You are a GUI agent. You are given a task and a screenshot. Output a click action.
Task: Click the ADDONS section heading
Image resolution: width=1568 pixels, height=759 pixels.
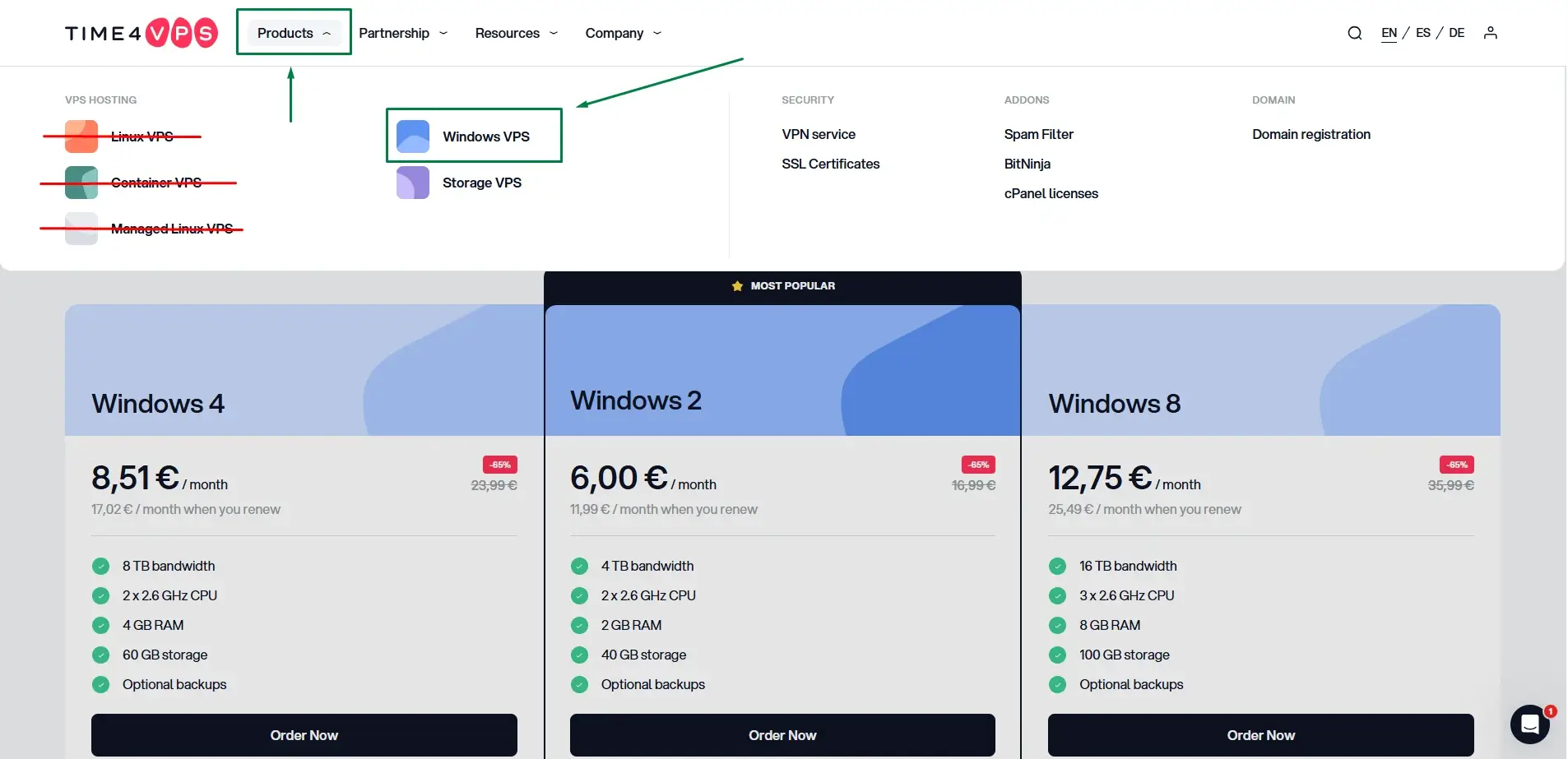pos(1027,100)
